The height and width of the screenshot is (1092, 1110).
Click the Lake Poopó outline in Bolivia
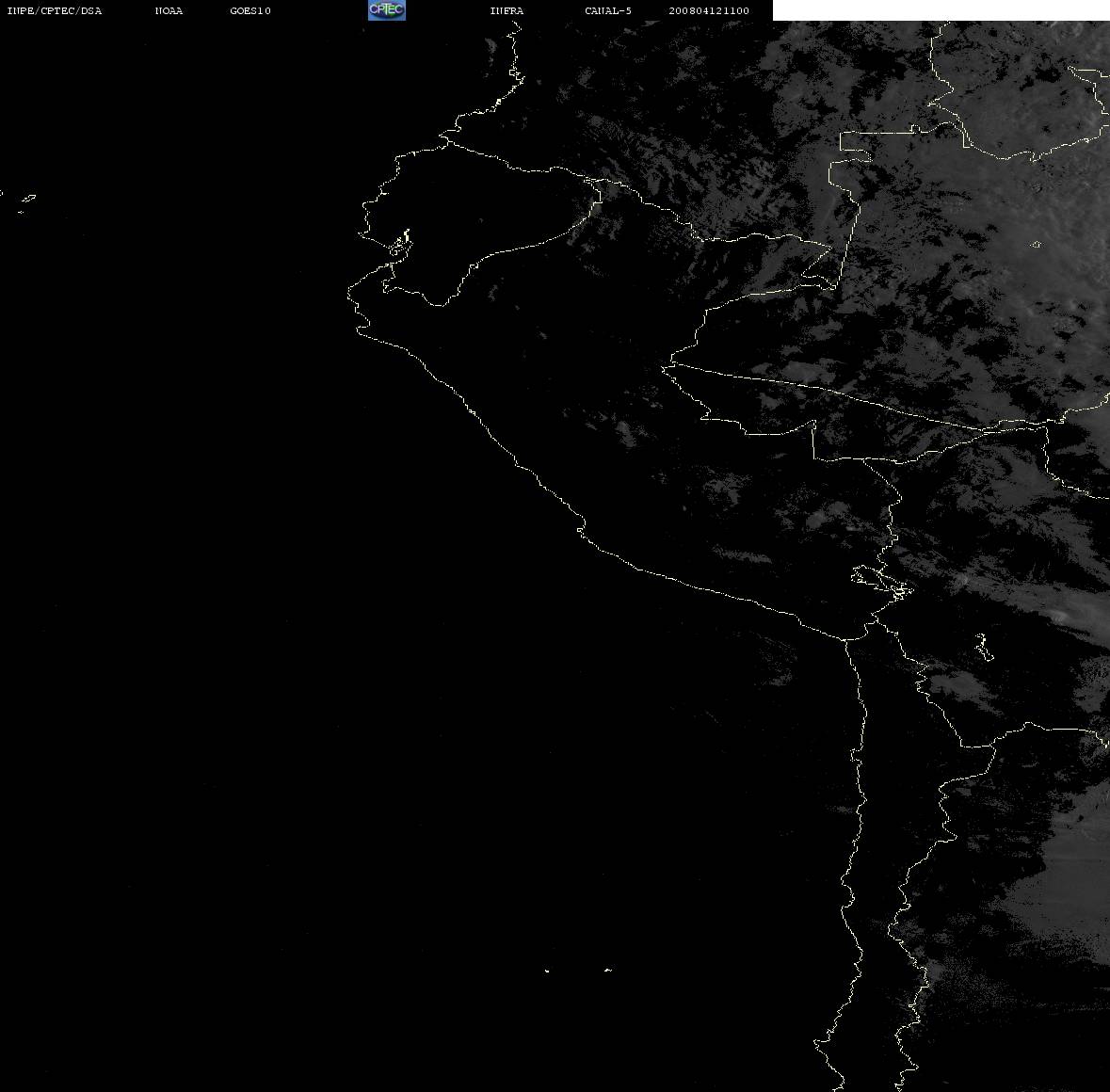983,646
